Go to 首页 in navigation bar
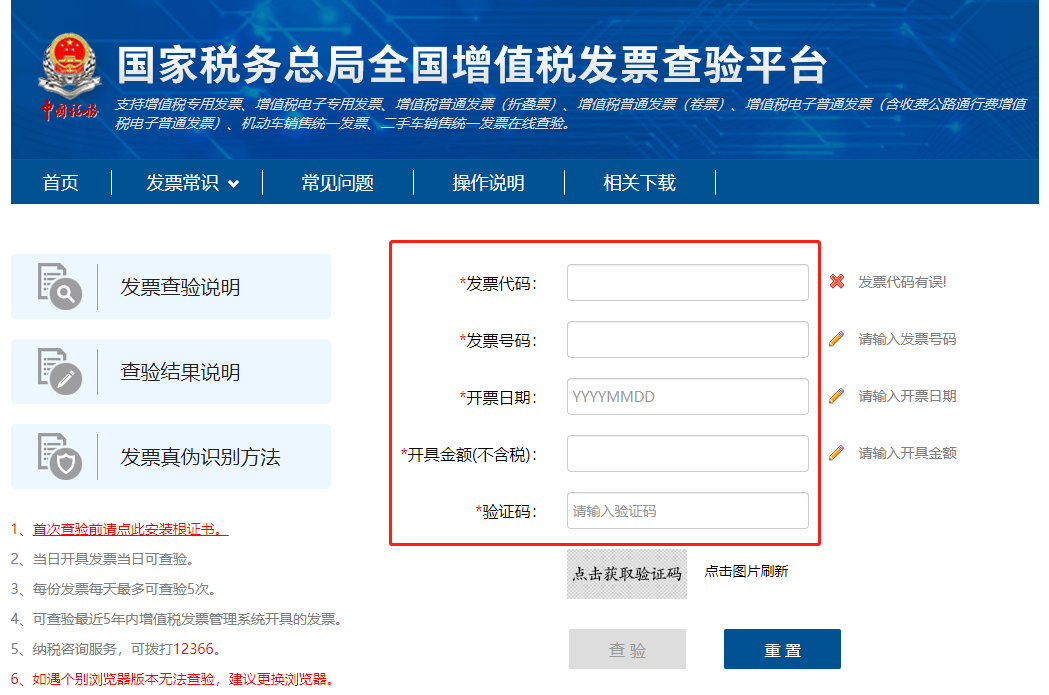 point(60,183)
